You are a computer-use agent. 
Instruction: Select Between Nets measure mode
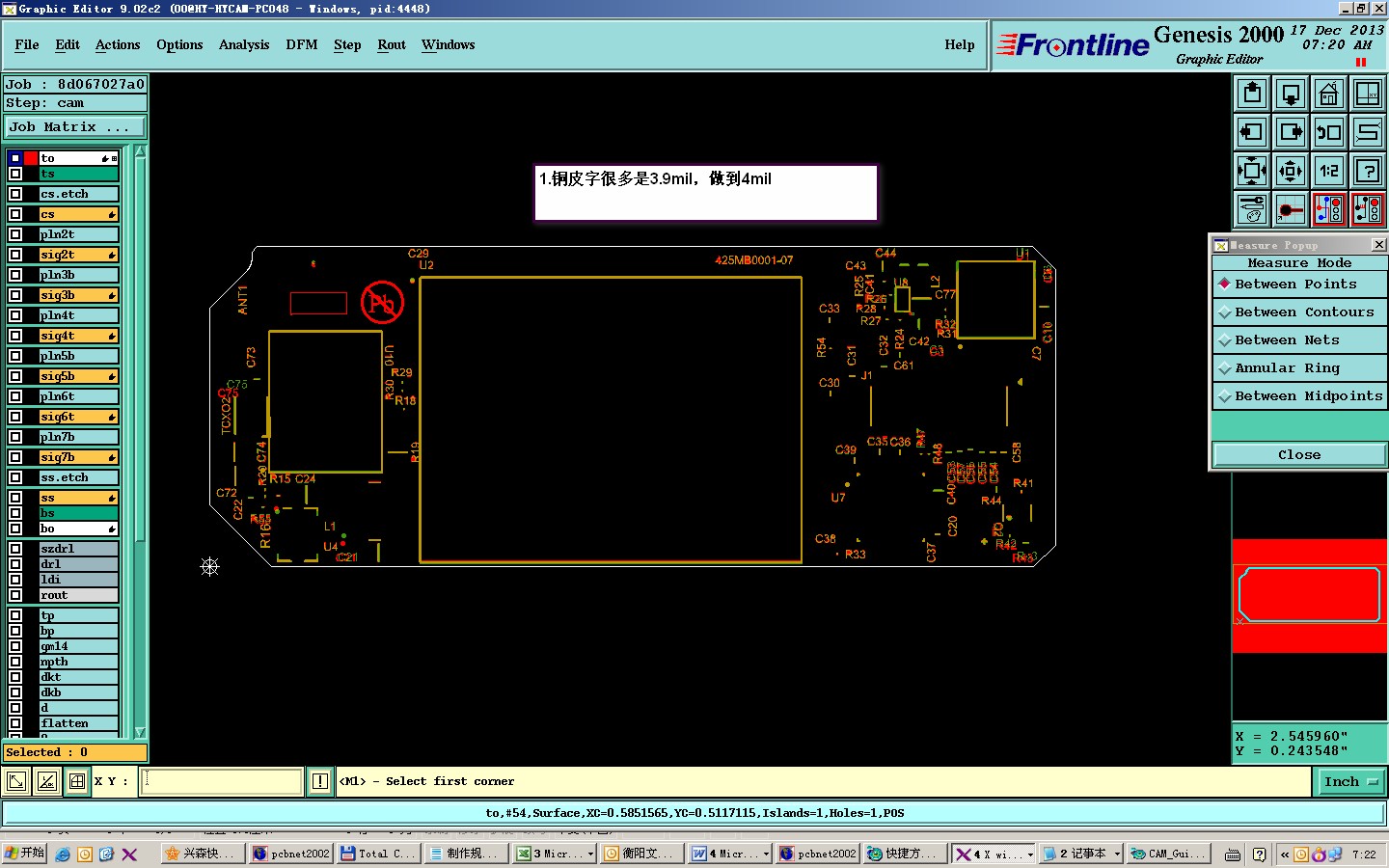click(x=1299, y=340)
